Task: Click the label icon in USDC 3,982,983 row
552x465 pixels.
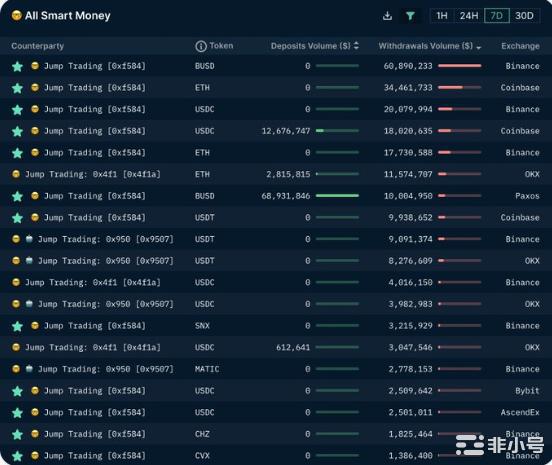Action: pyautogui.click(x=29, y=304)
